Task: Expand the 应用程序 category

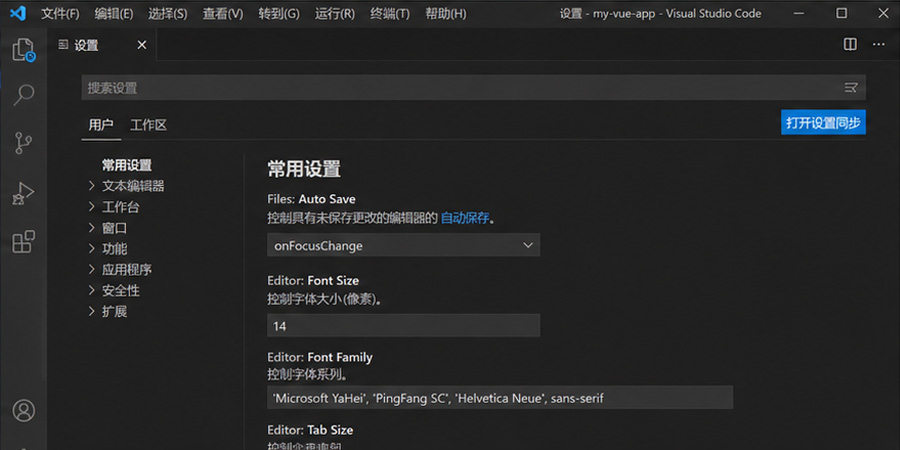Action: (x=120, y=269)
